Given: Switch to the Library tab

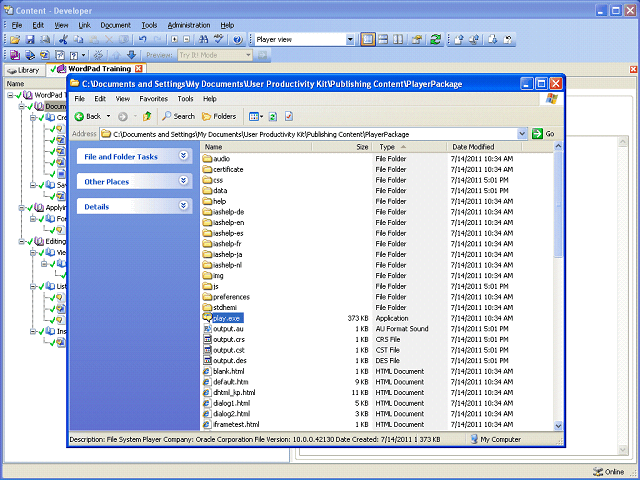Looking at the screenshot, I should [23, 70].
